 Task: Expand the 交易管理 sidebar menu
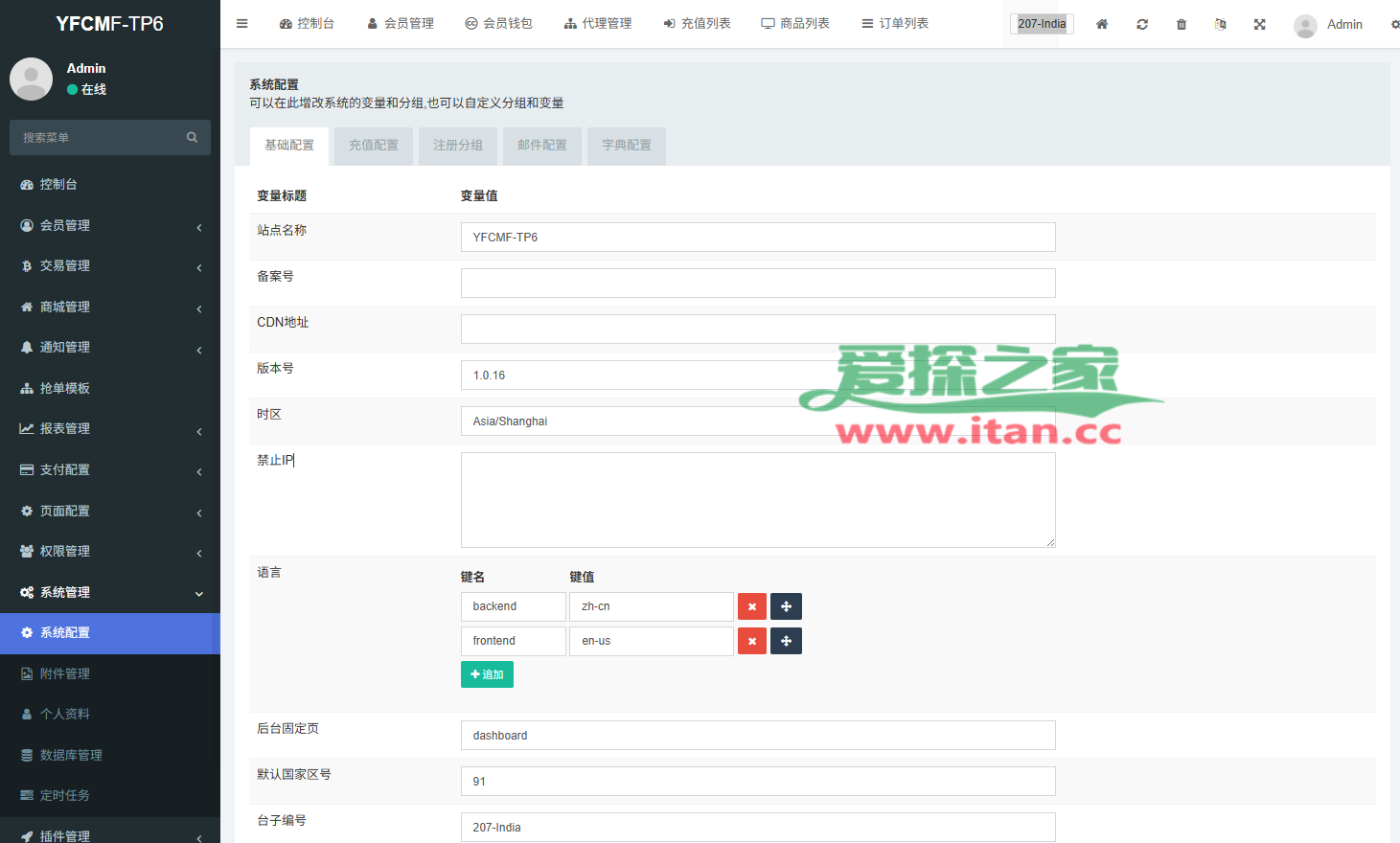point(109,266)
